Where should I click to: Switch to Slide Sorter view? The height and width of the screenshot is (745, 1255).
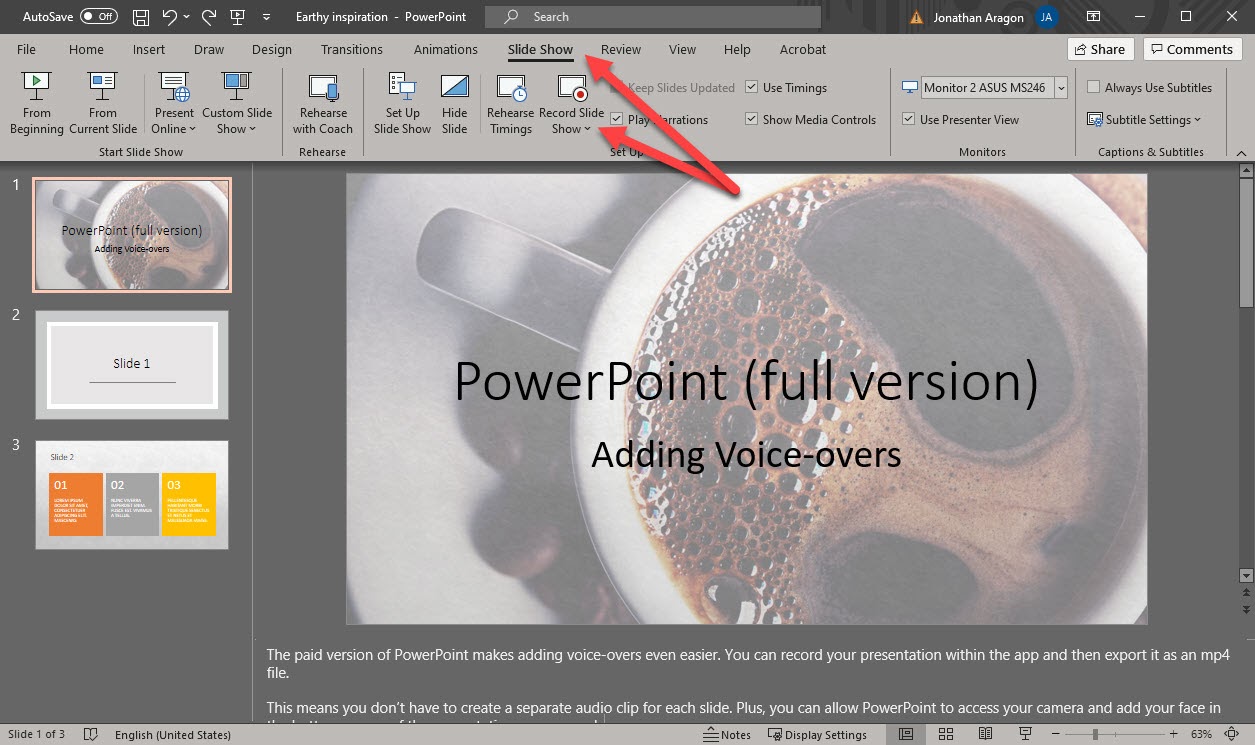tap(945, 734)
